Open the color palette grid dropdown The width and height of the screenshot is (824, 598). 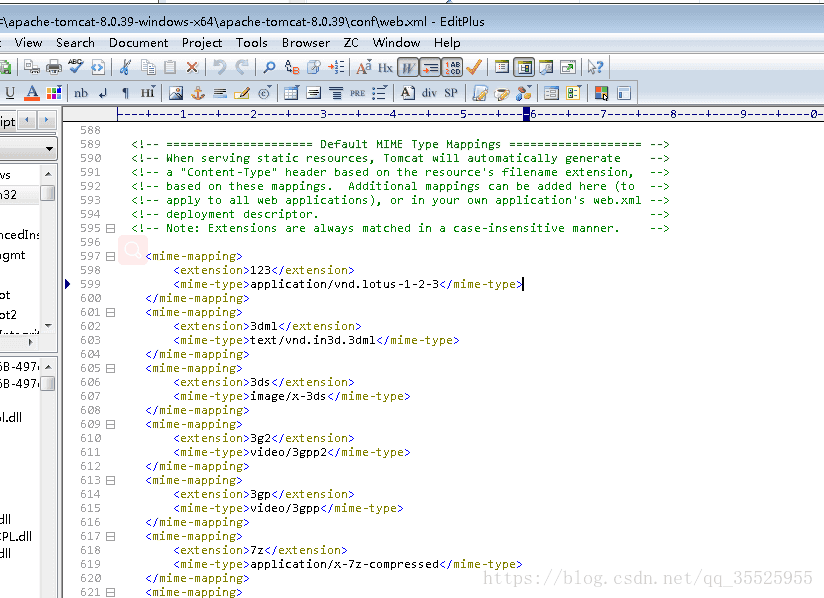[54, 93]
